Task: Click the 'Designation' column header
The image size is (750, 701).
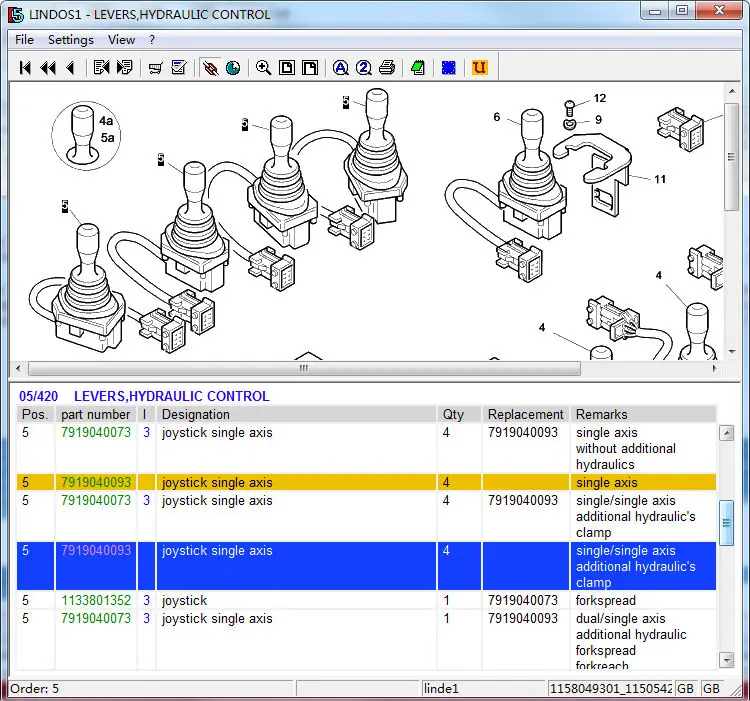Action: [296, 414]
